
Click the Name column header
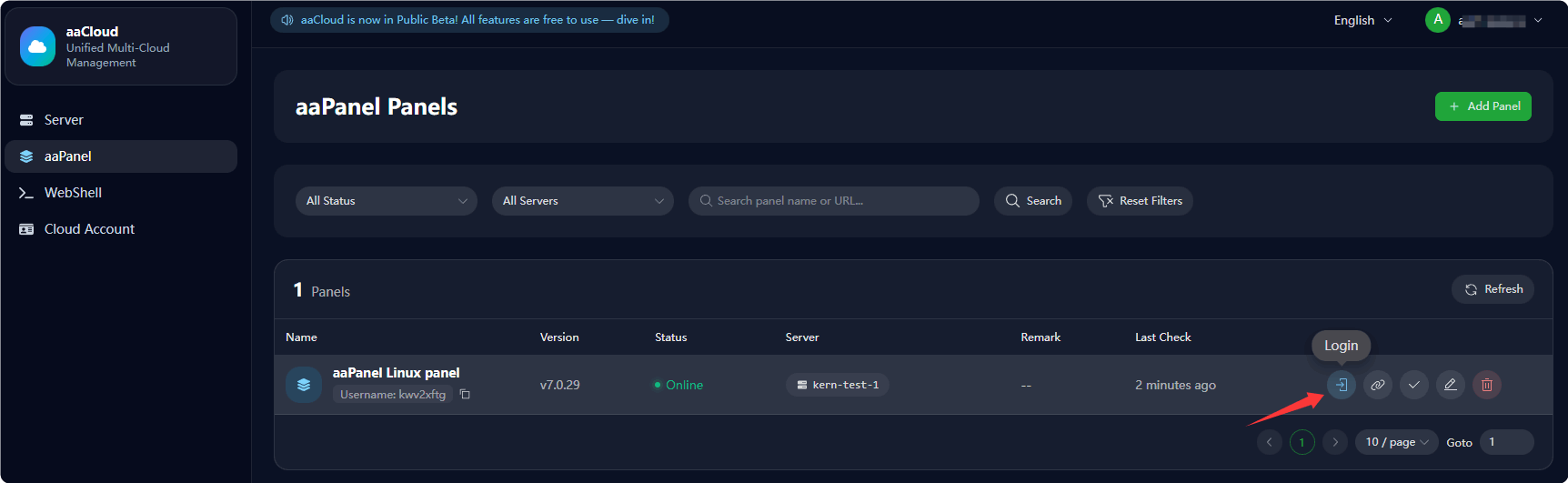(x=301, y=337)
